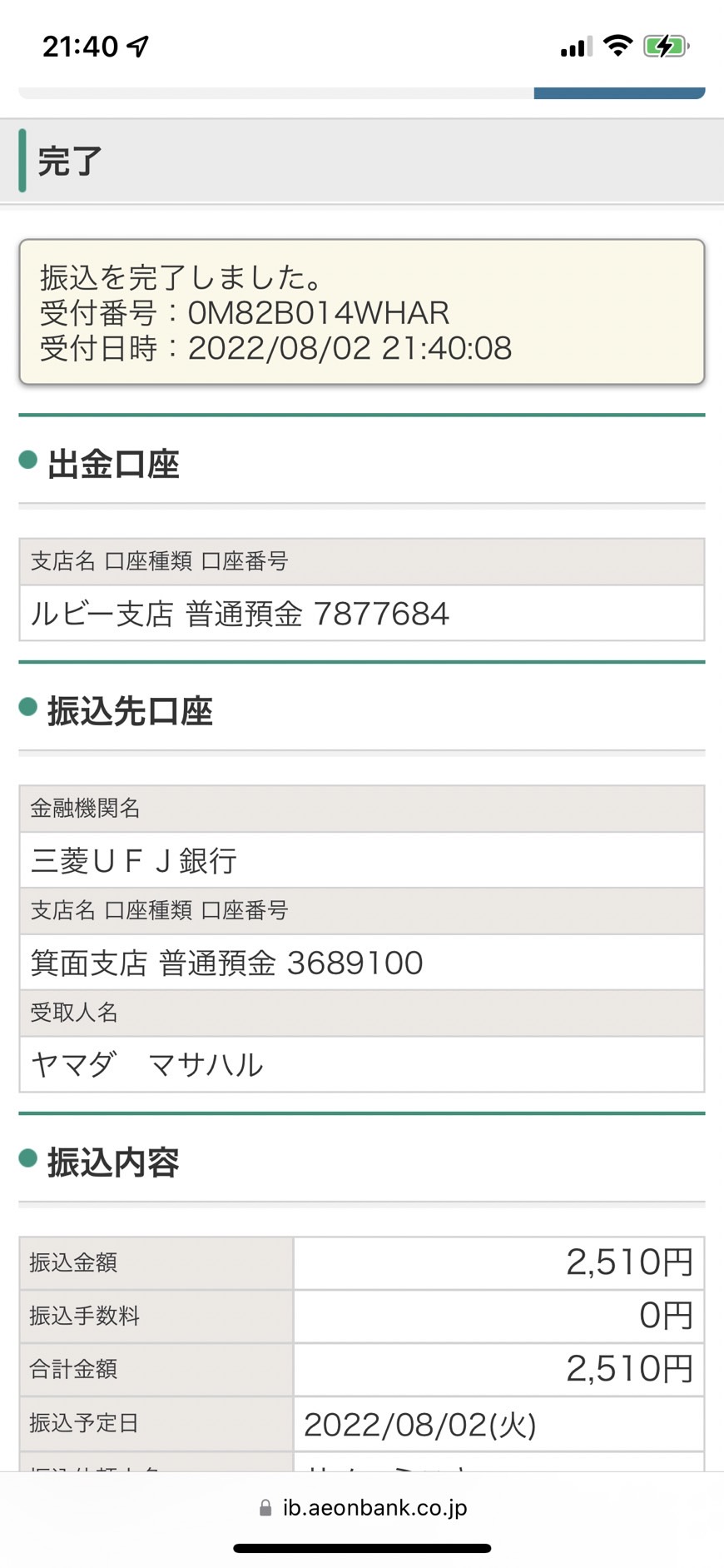Tap the battery charging icon

tap(666, 46)
